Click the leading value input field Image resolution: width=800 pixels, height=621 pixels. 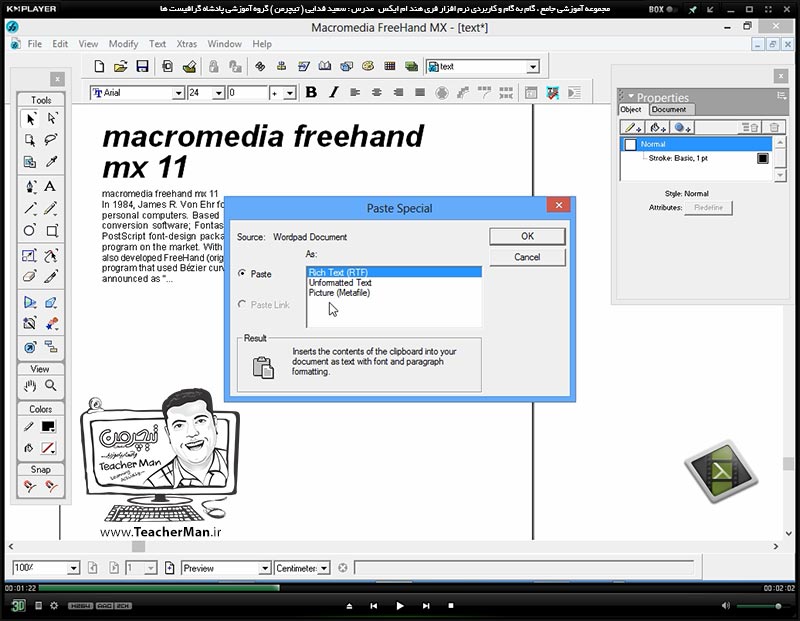pos(247,93)
